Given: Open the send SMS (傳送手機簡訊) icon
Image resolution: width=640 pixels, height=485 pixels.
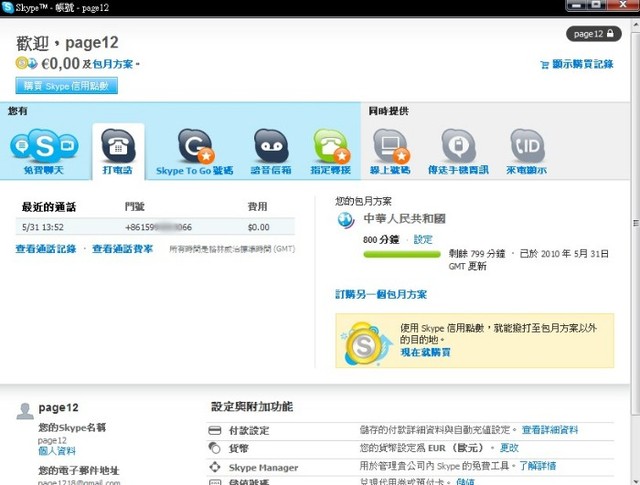Looking at the screenshot, I should pos(458,146).
